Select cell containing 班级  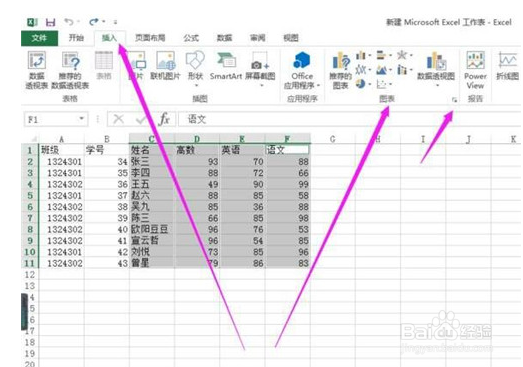point(62,150)
